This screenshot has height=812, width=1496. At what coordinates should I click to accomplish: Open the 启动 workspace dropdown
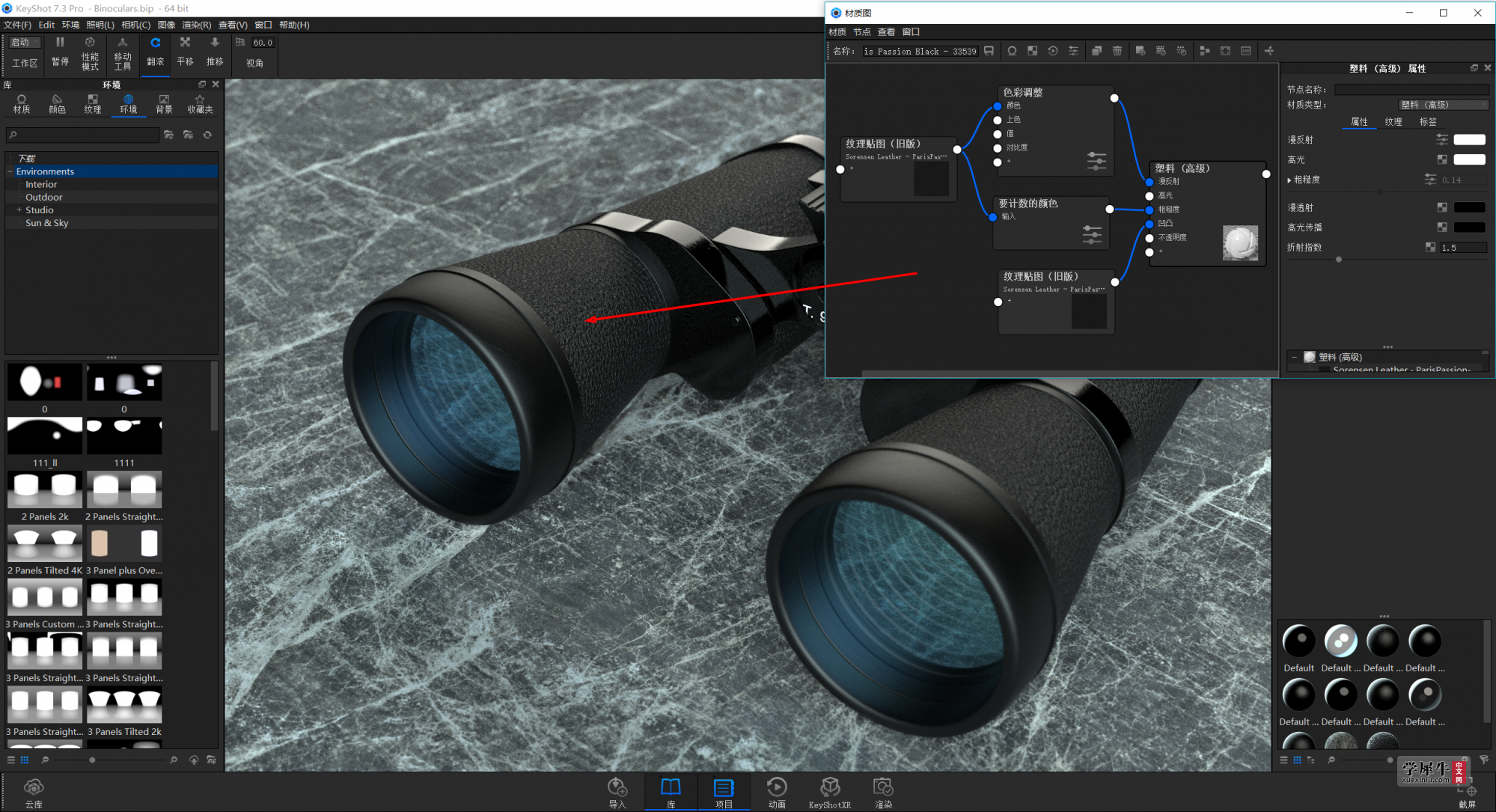pyautogui.click(x=25, y=43)
